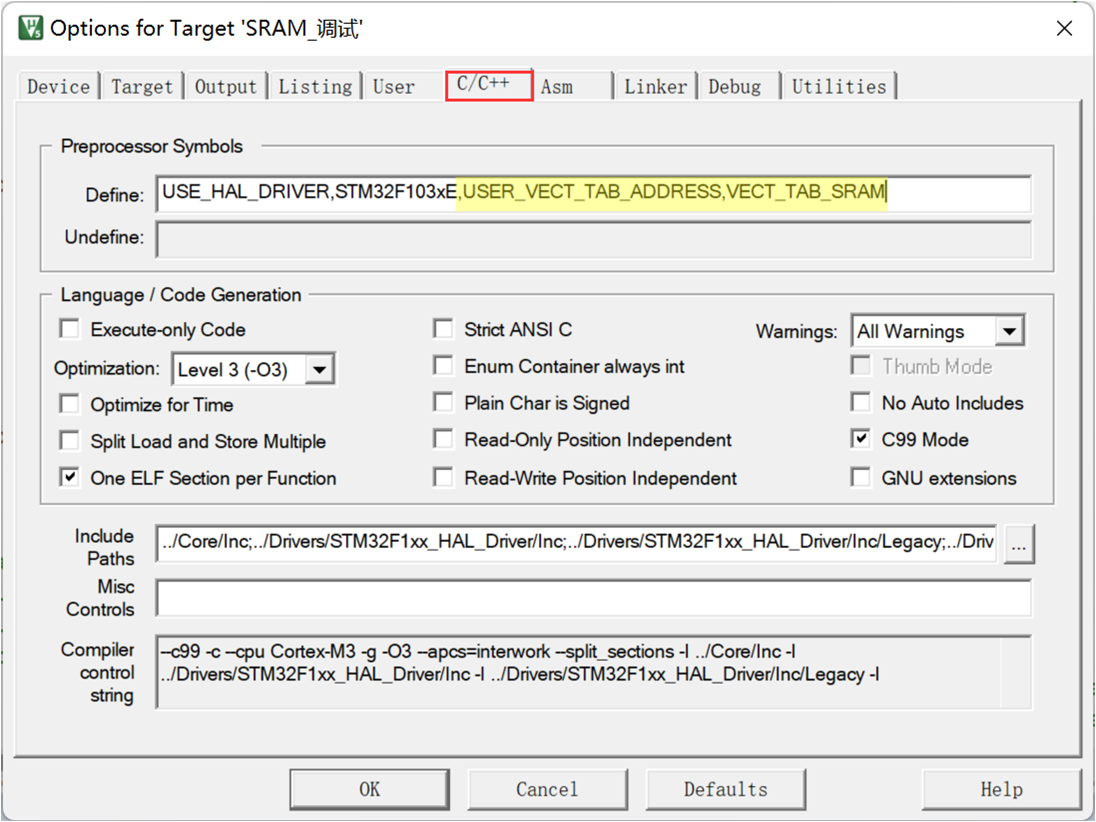Toggle One ELF Section per Function
This screenshot has height=822, width=1096.
70,478
